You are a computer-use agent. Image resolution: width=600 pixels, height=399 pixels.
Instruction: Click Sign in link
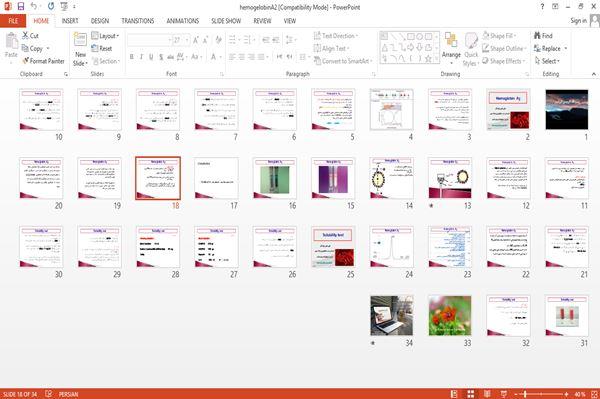click(x=578, y=21)
